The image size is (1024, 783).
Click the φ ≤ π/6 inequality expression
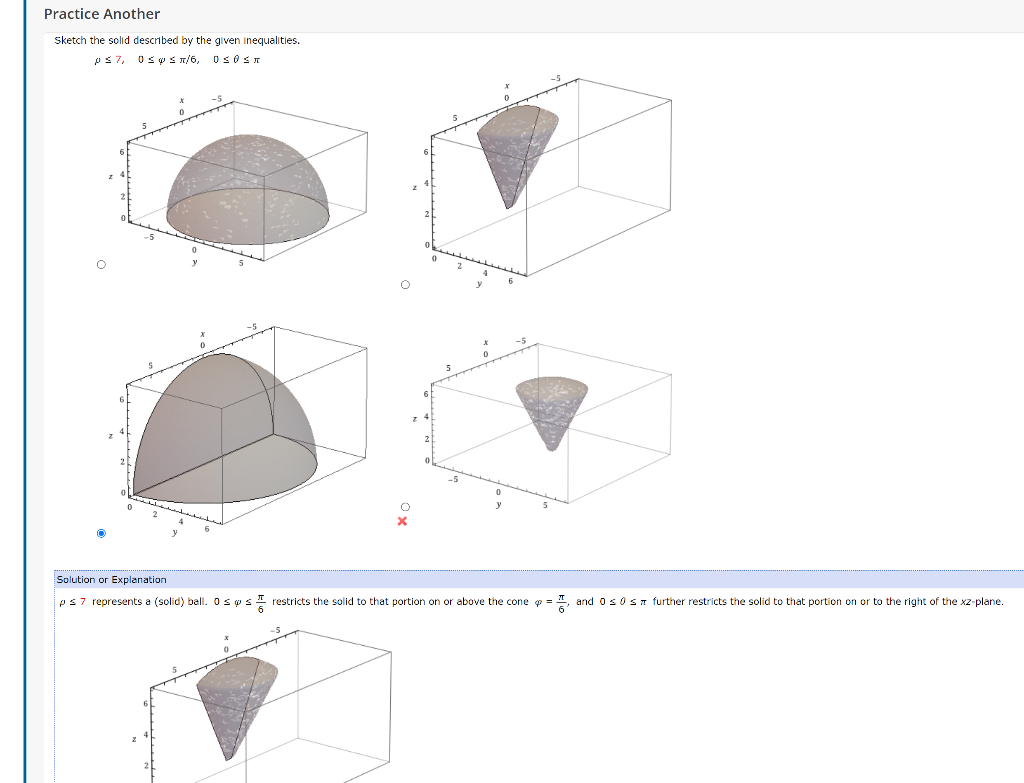pos(168,59)
